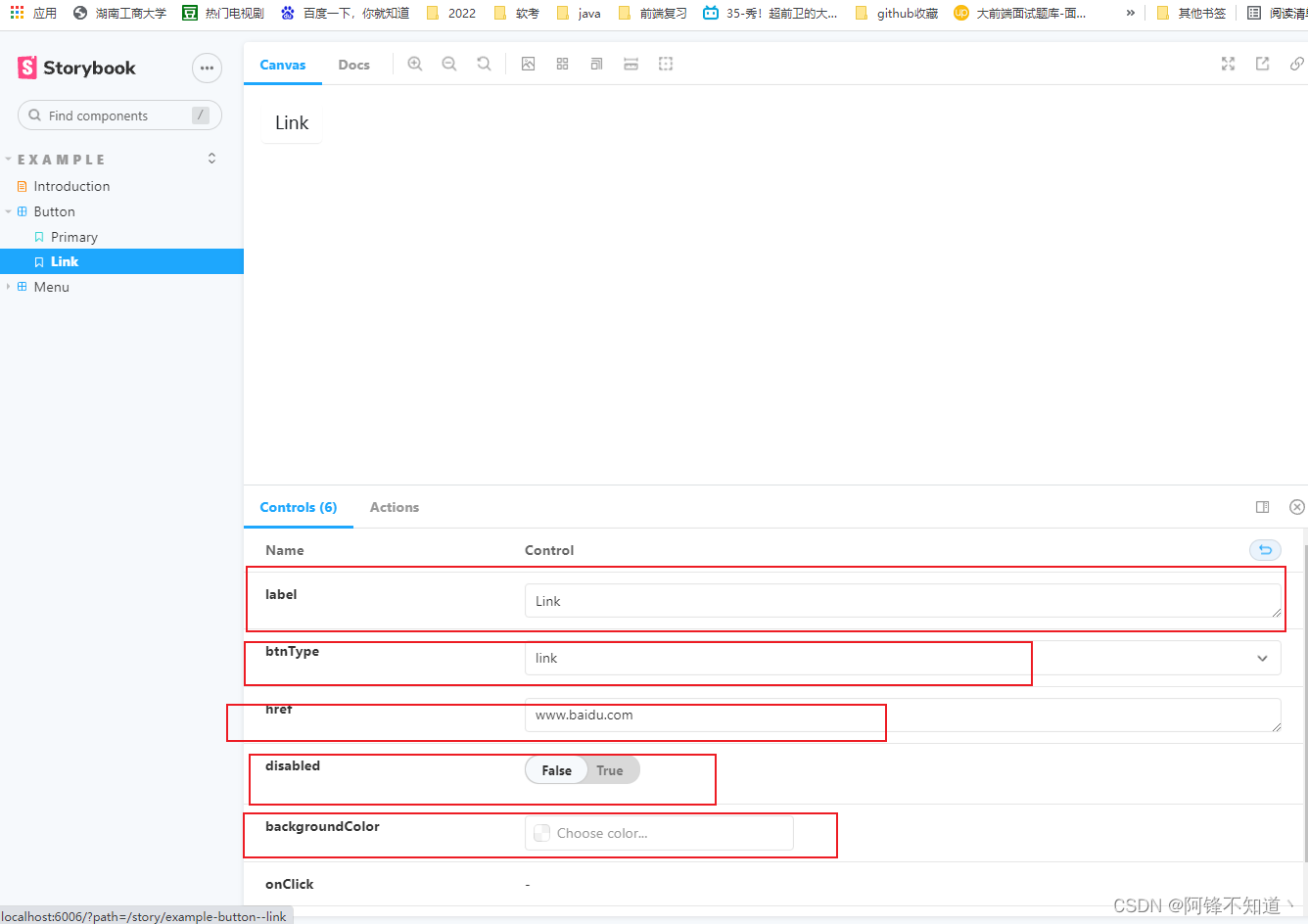Viewport: 1308px width, 924px height.
Task: Set disabled control to True
Action: coord(610,770)
